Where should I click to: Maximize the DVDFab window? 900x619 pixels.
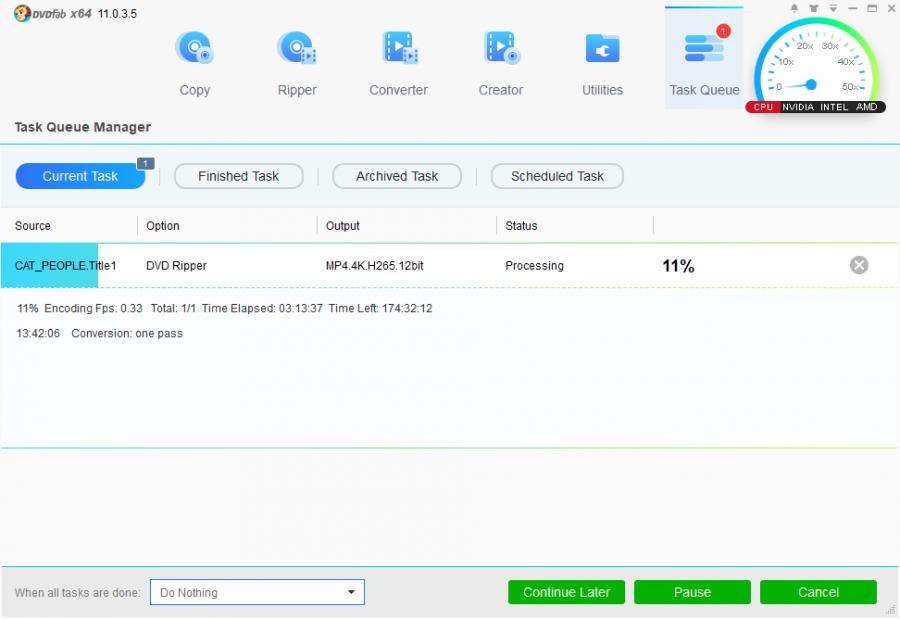click(872, 8)
